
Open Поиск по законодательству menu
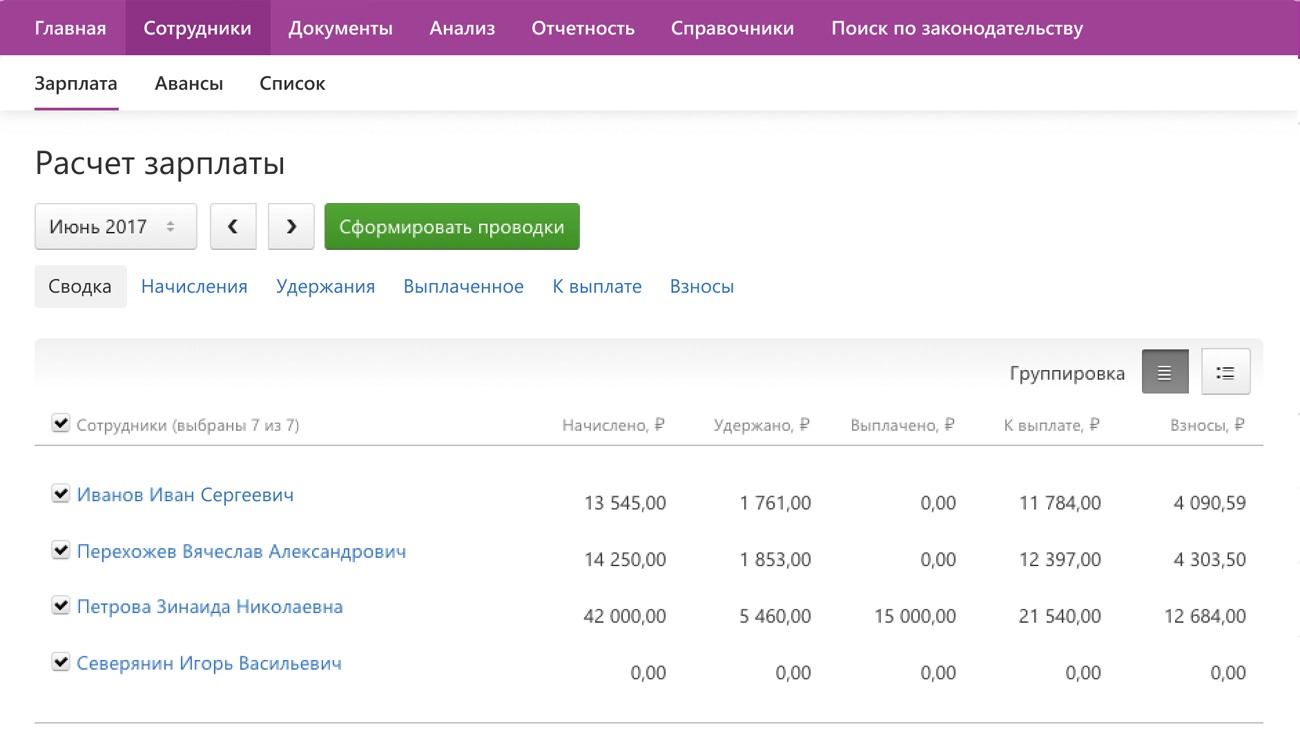point(956,28)
